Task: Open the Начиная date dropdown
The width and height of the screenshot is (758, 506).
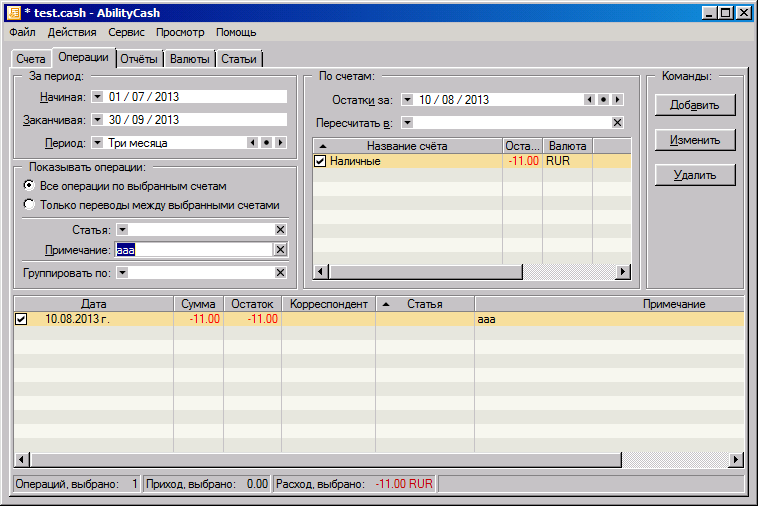Action: 97,97
